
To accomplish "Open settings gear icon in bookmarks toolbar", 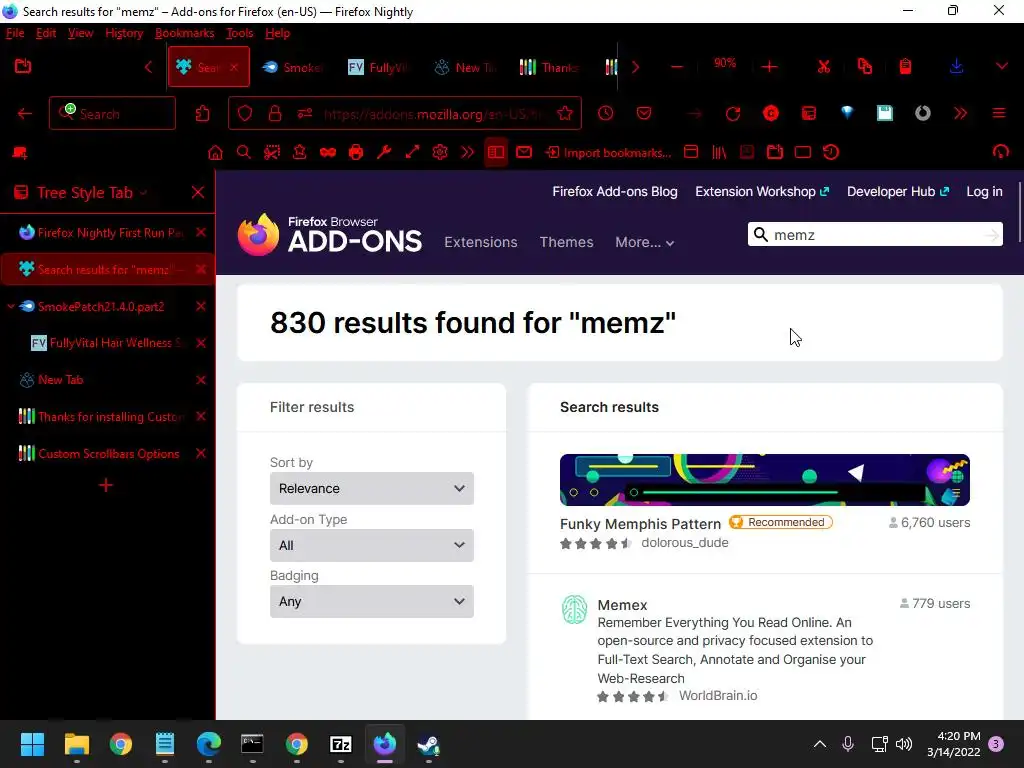I will pyautogui.click(x=440, y=153).
